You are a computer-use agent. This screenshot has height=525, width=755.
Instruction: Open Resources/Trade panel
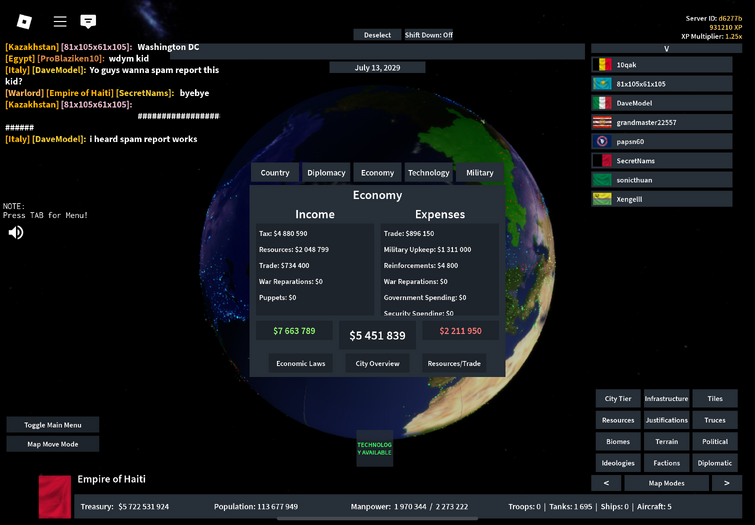pos(454,363)
